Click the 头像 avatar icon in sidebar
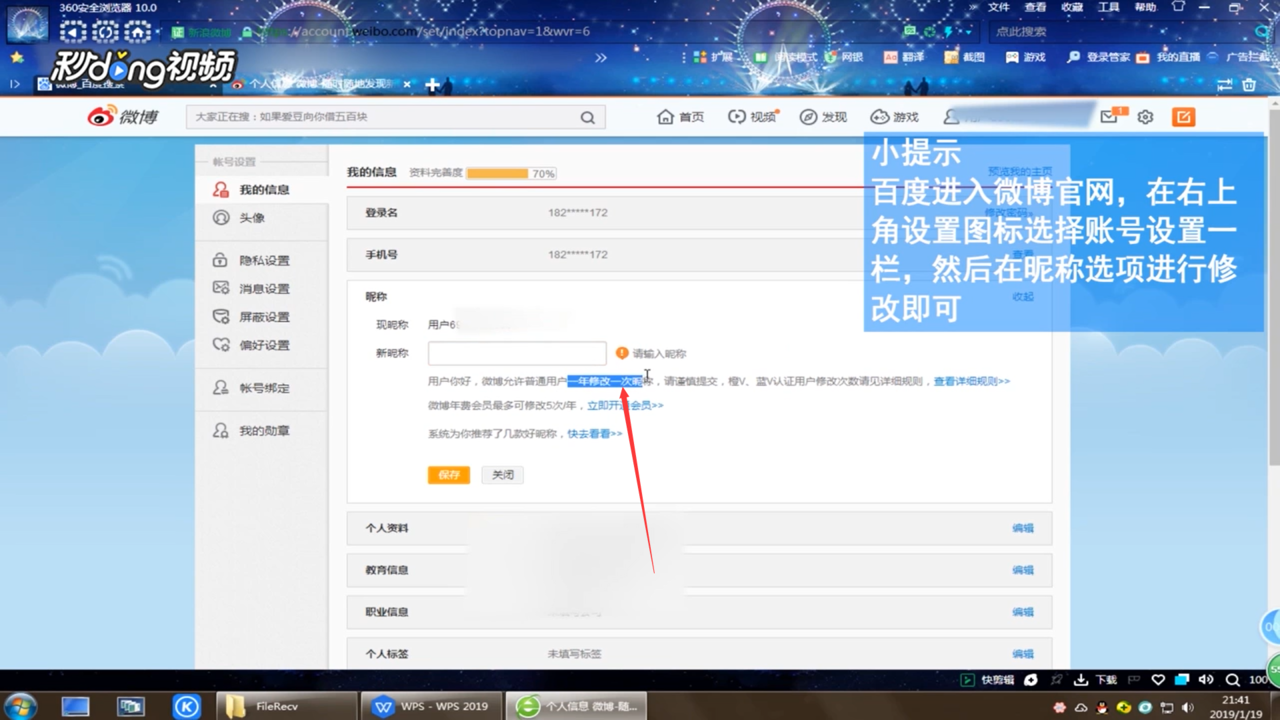 coord(221,217)
